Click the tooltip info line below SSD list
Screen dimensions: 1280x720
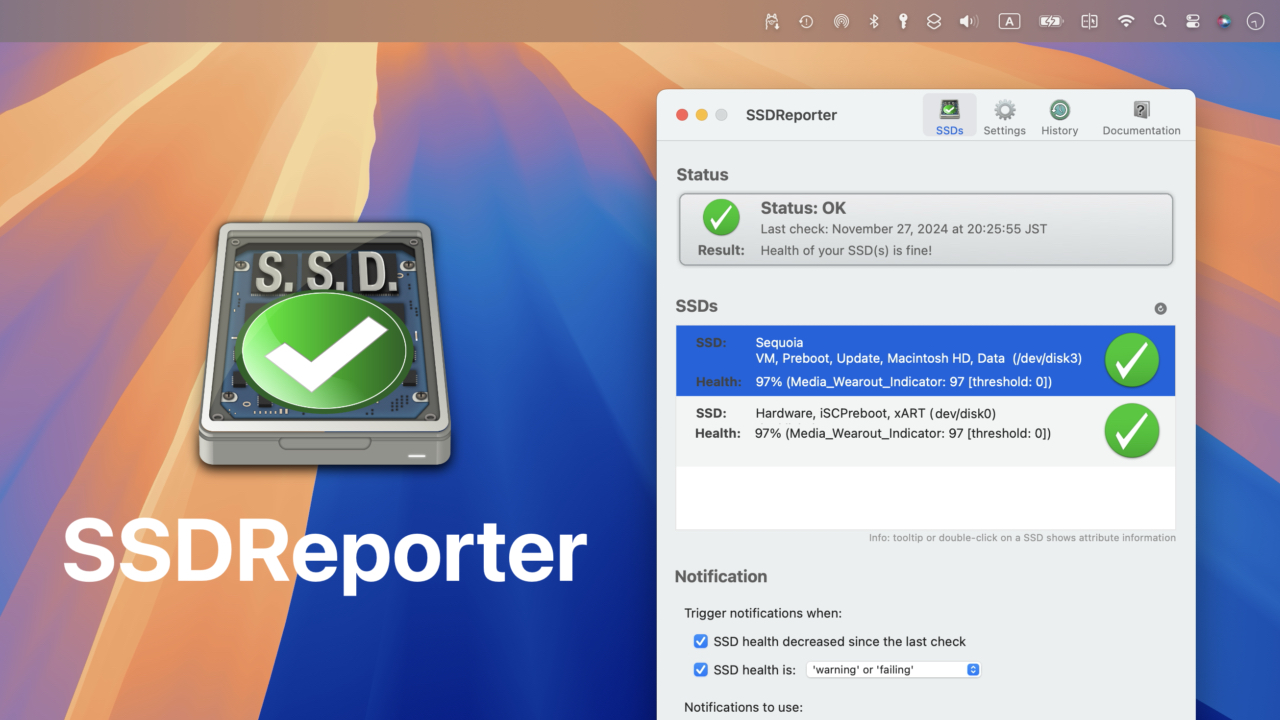pos(1022,538)
